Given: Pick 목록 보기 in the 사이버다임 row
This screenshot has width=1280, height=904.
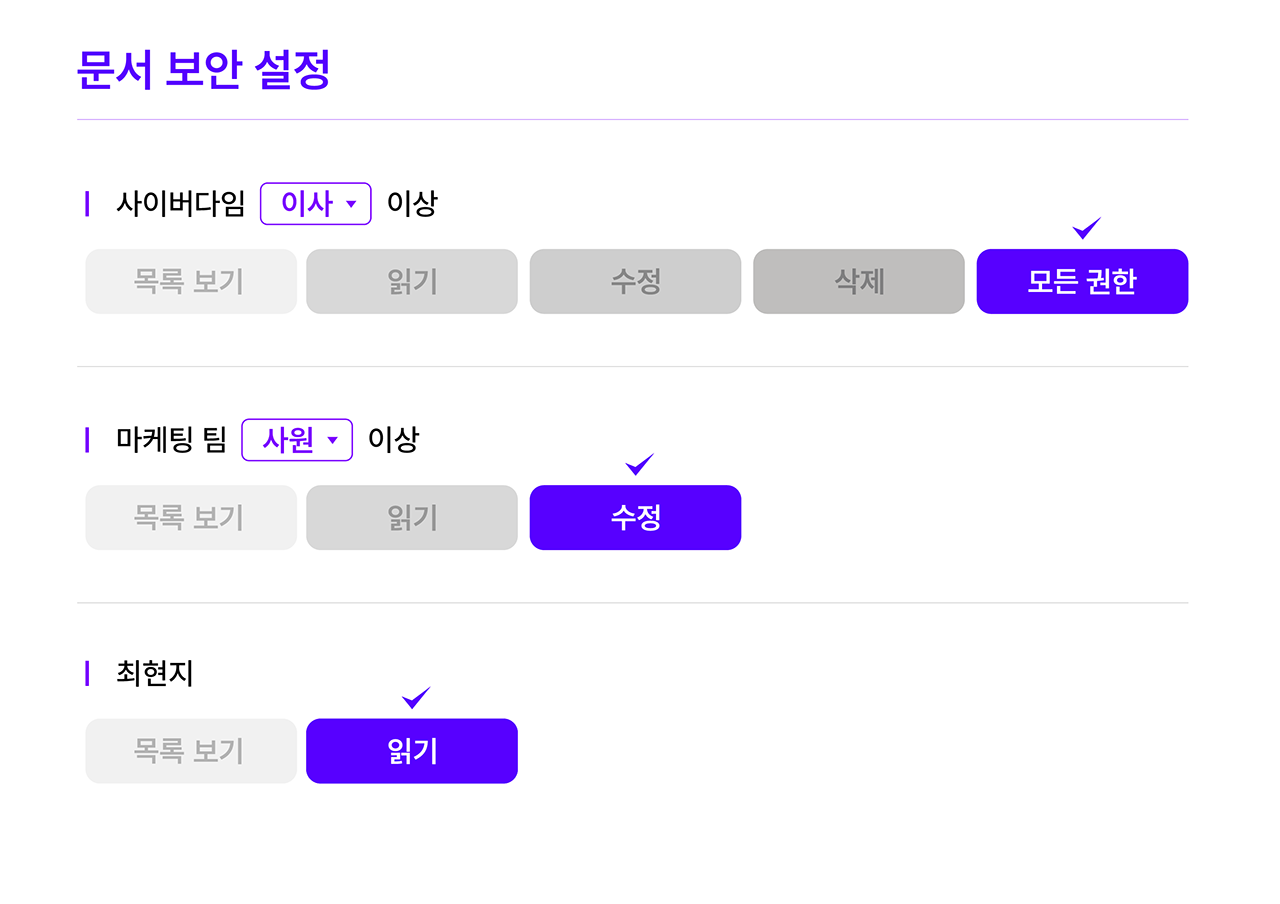Looking at the screenshot, I should (x=190, y=282).
